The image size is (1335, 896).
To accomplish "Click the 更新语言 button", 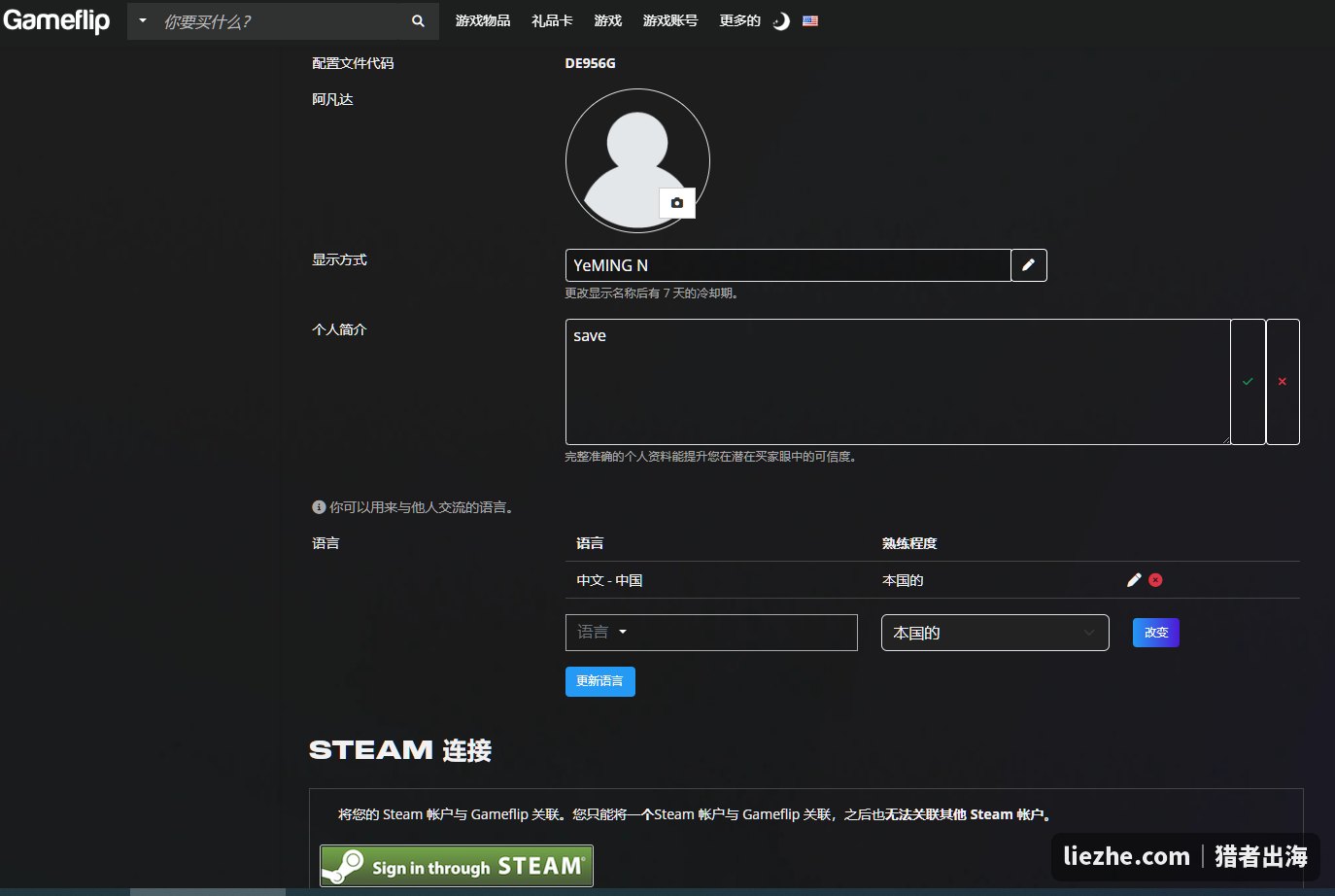I will tap(600, 681).
